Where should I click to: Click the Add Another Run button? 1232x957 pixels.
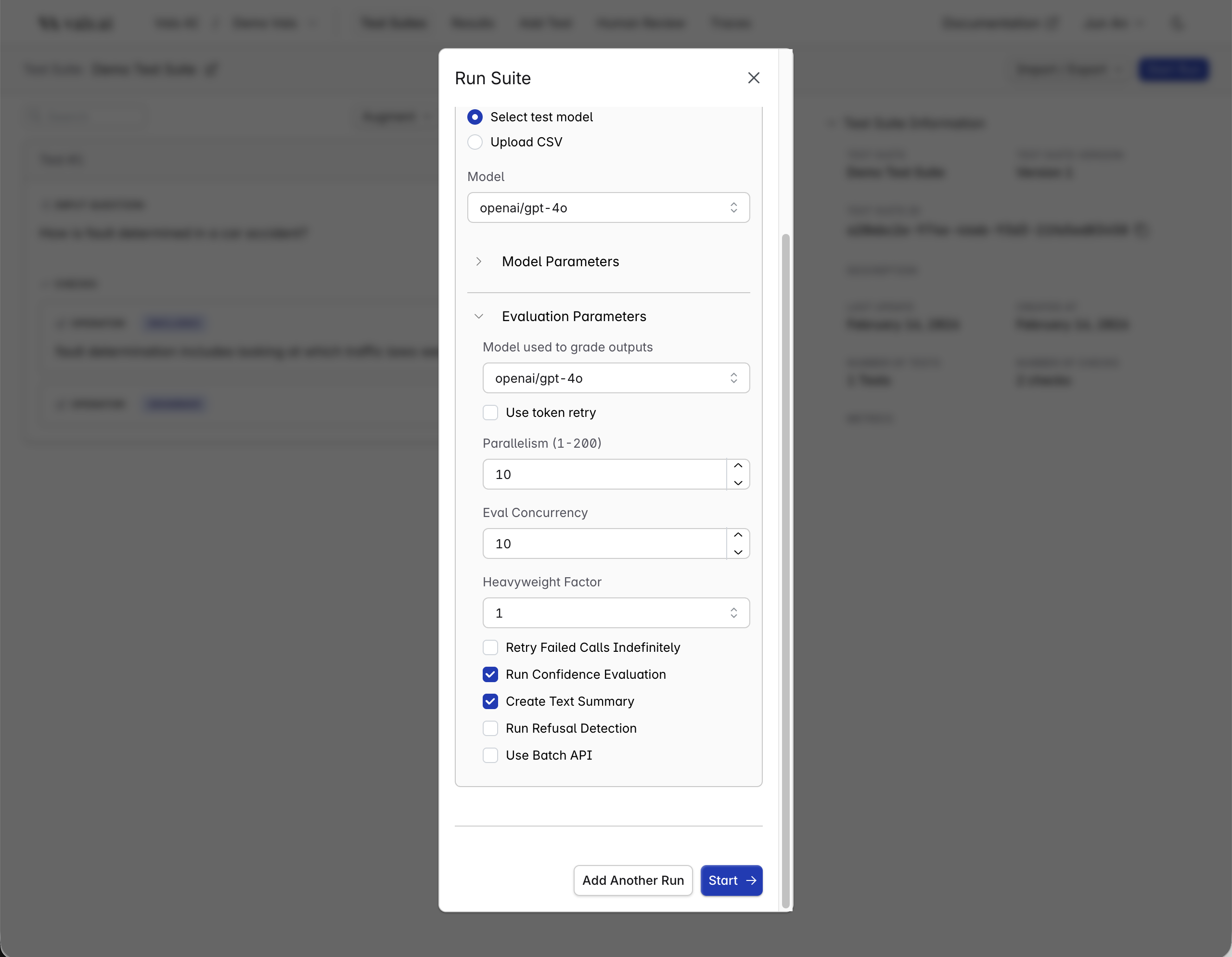pyautogui.click(x=633, y=880)
